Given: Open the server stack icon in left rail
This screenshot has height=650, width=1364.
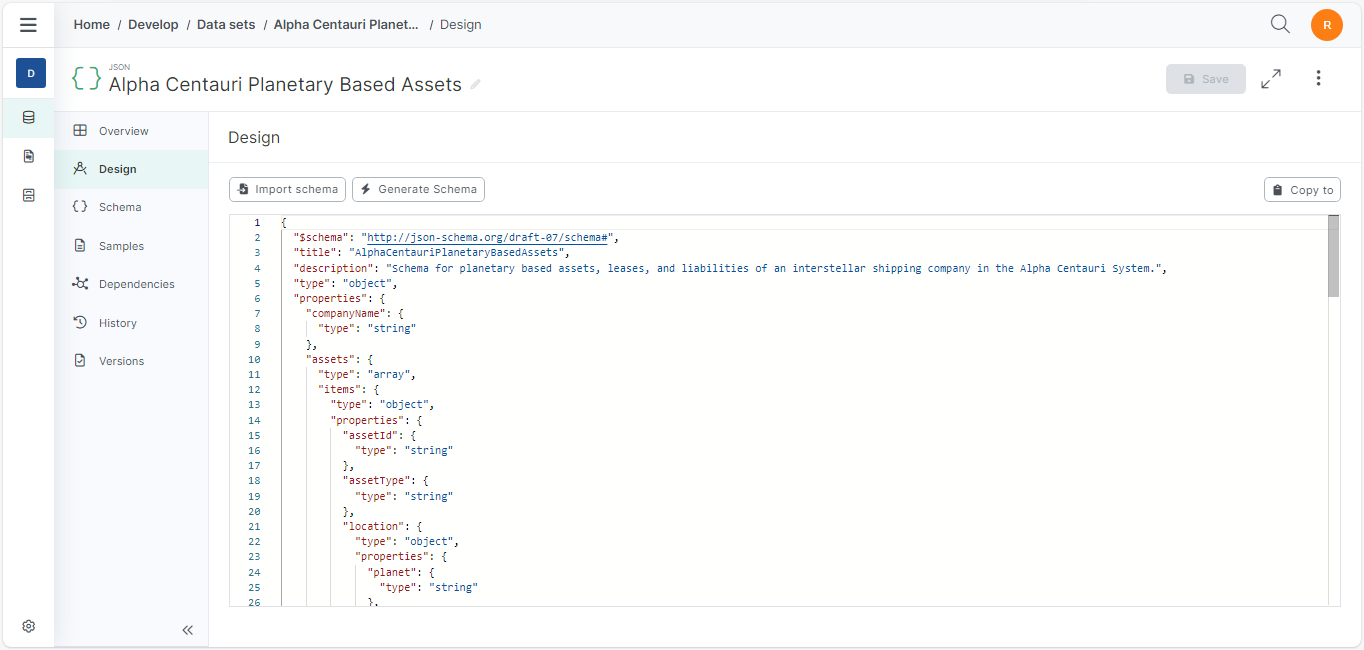Looking at the screenshot, I should point(28,195).
